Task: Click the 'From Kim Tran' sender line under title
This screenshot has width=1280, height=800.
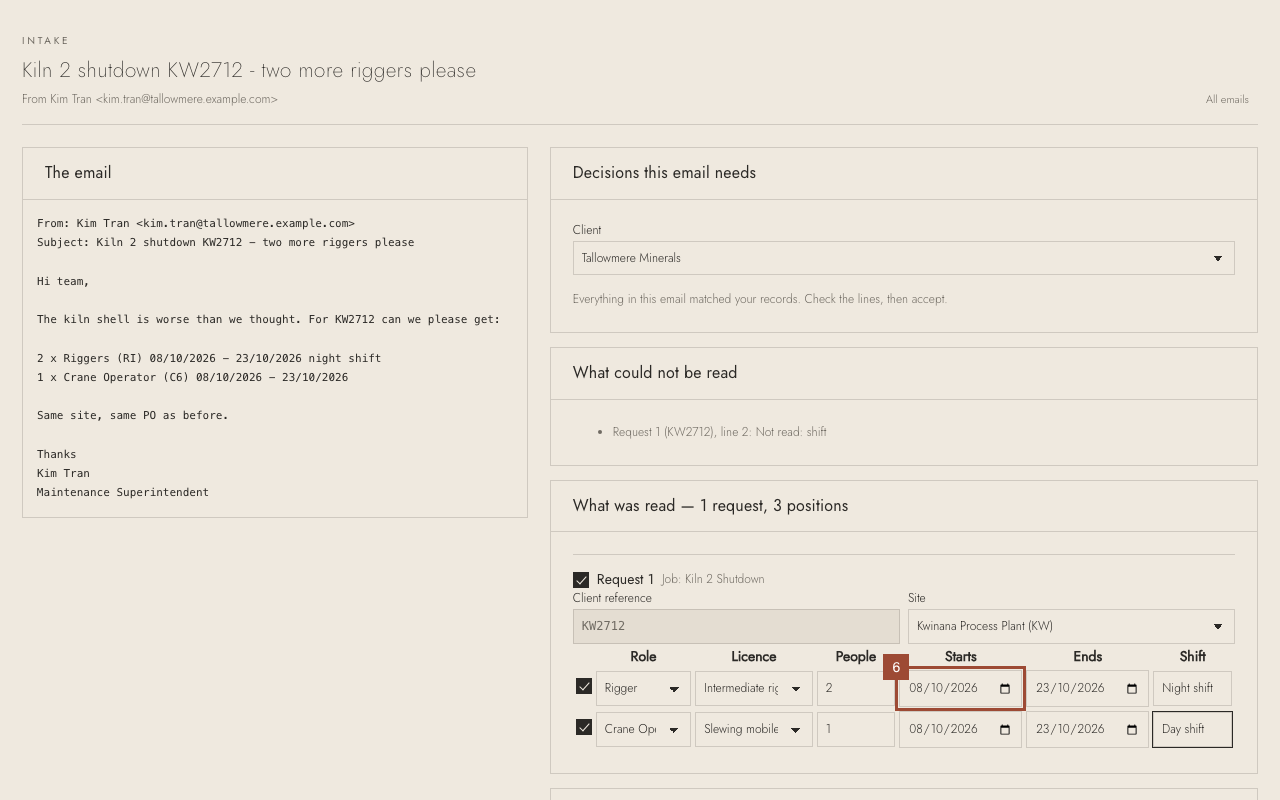Action: tap(150, 99)
